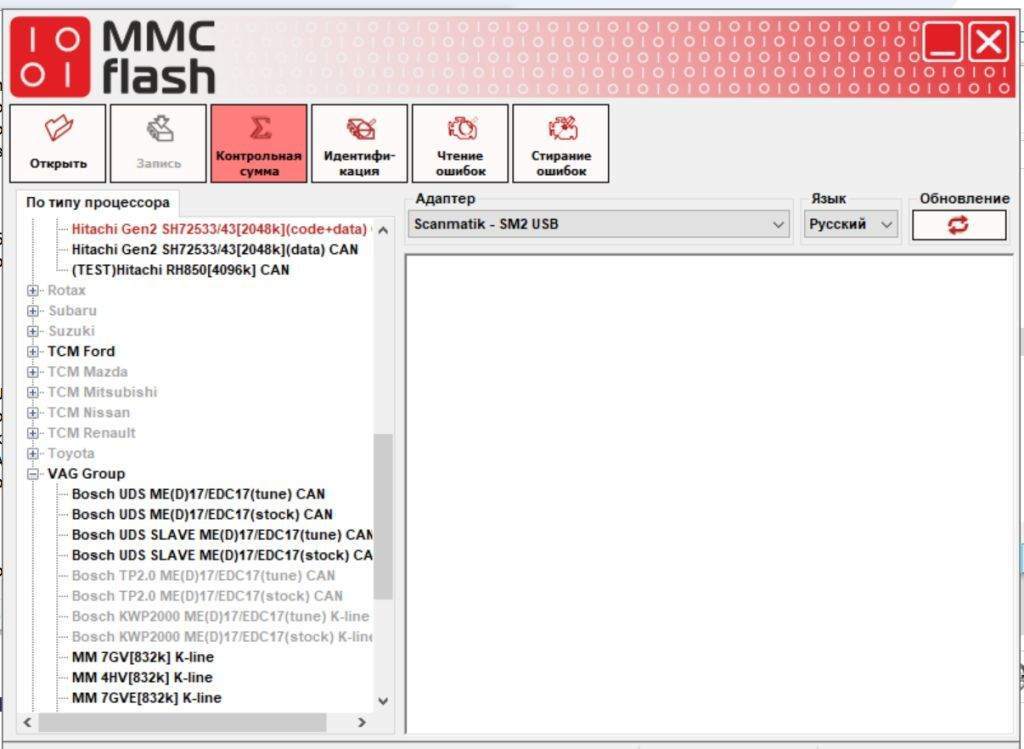Screen dimensions: 1024x749
Task: Click the tree's vertical scrollbar up arrow
Action: coord(383,230)
